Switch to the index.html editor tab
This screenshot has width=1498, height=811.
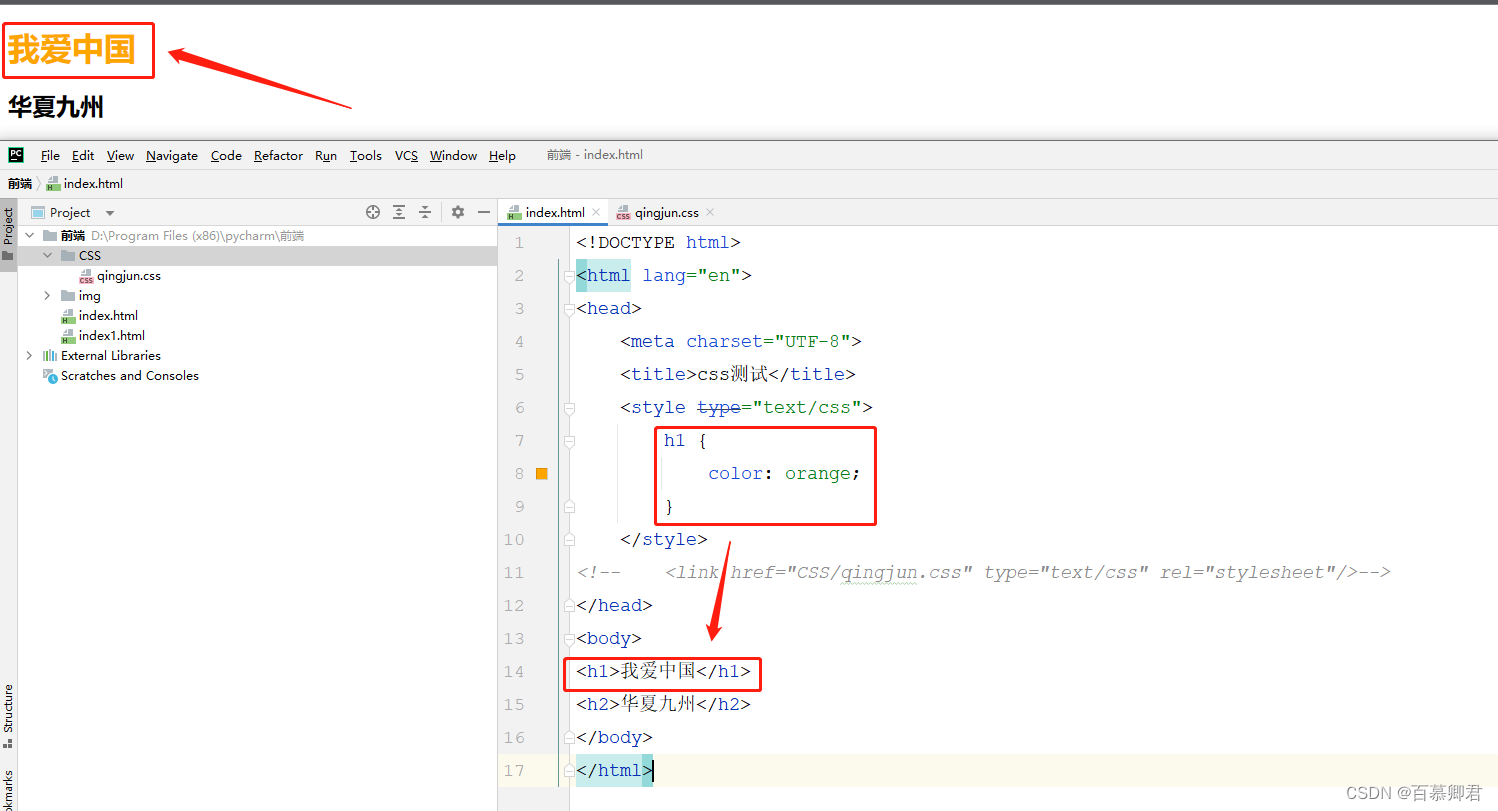click(555, 213)
